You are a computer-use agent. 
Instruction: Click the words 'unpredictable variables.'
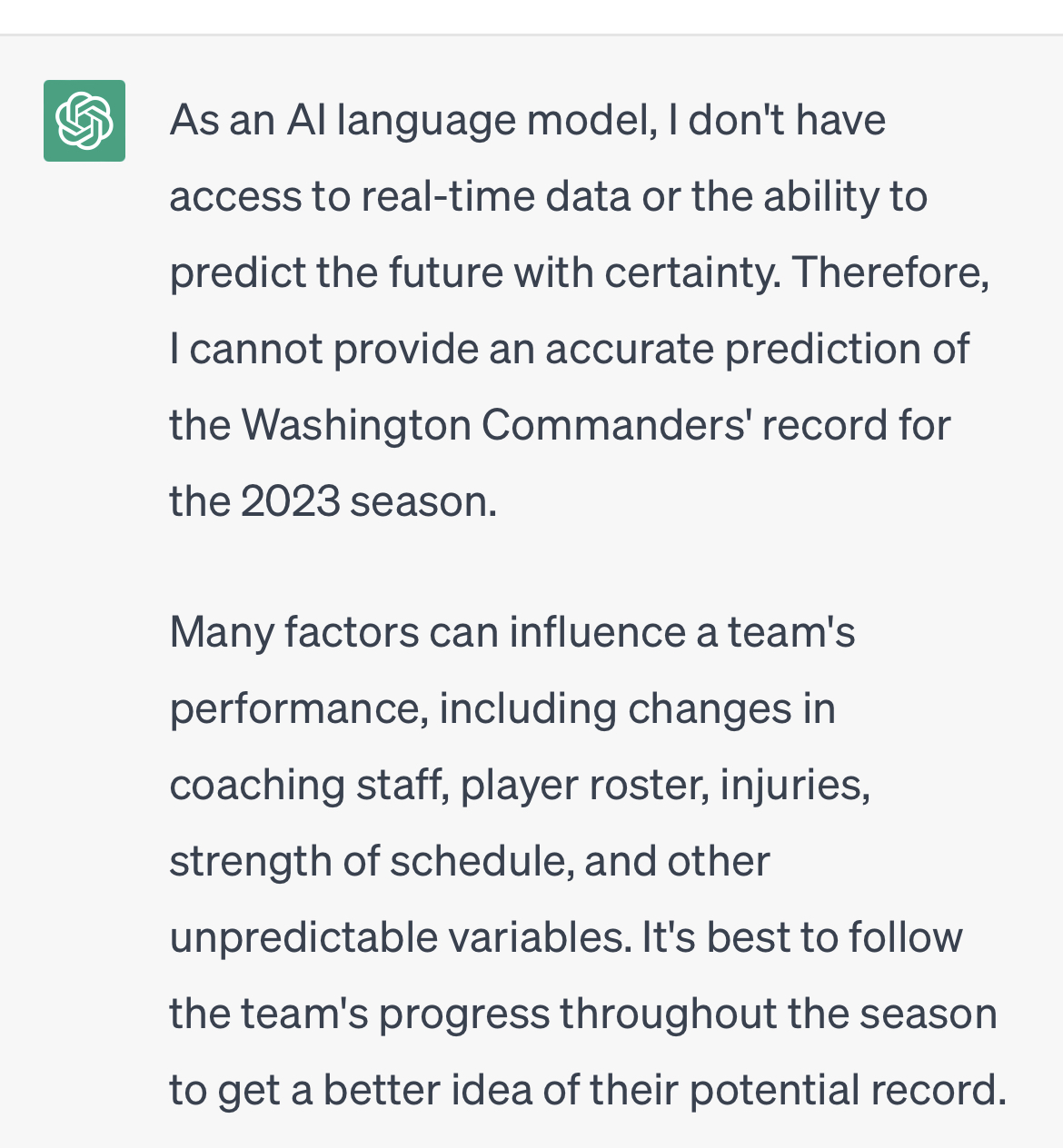pos(401,939)
